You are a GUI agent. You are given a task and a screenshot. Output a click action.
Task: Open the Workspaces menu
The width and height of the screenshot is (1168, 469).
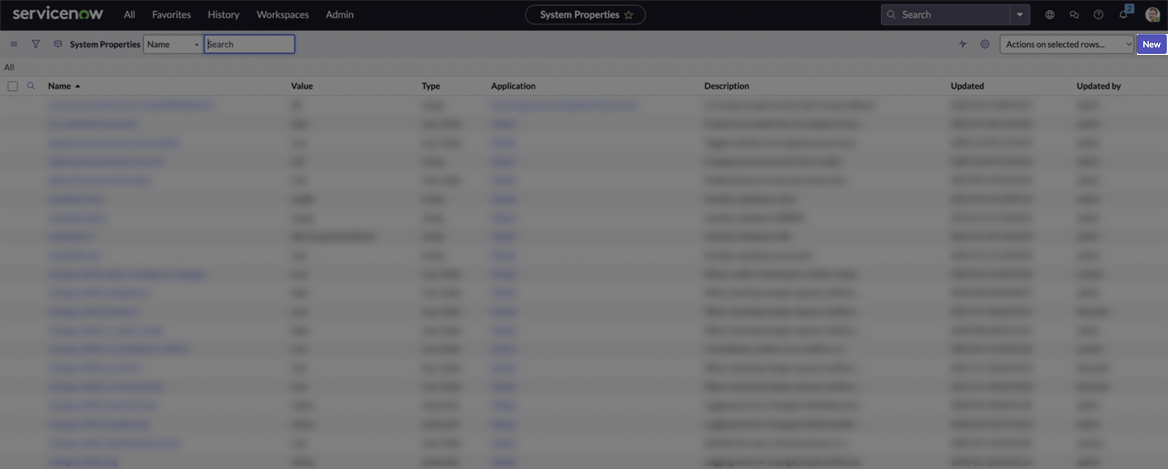[282, 15]
